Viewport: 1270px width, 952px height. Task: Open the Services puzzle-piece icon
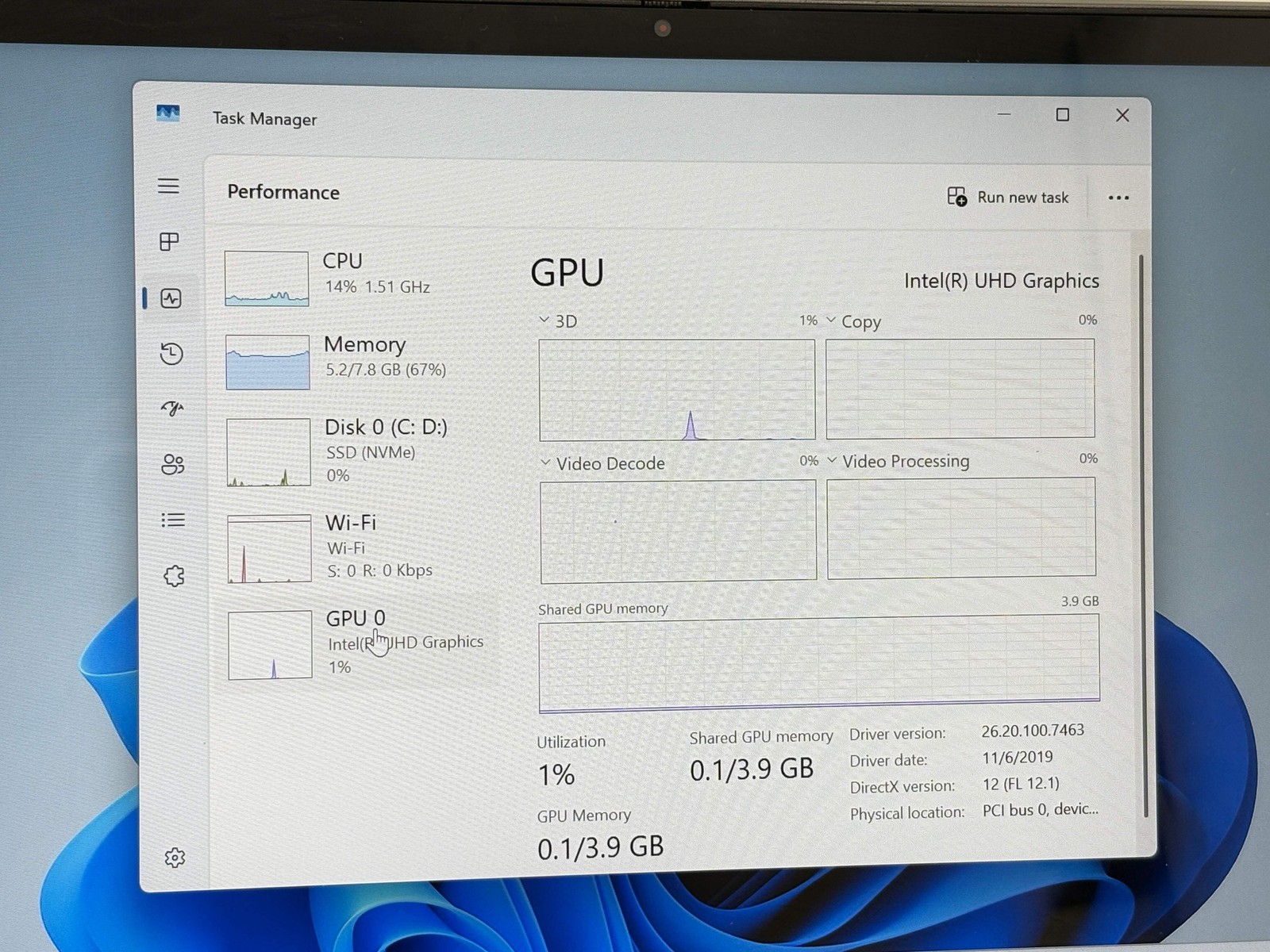click(x=174, y=576)
